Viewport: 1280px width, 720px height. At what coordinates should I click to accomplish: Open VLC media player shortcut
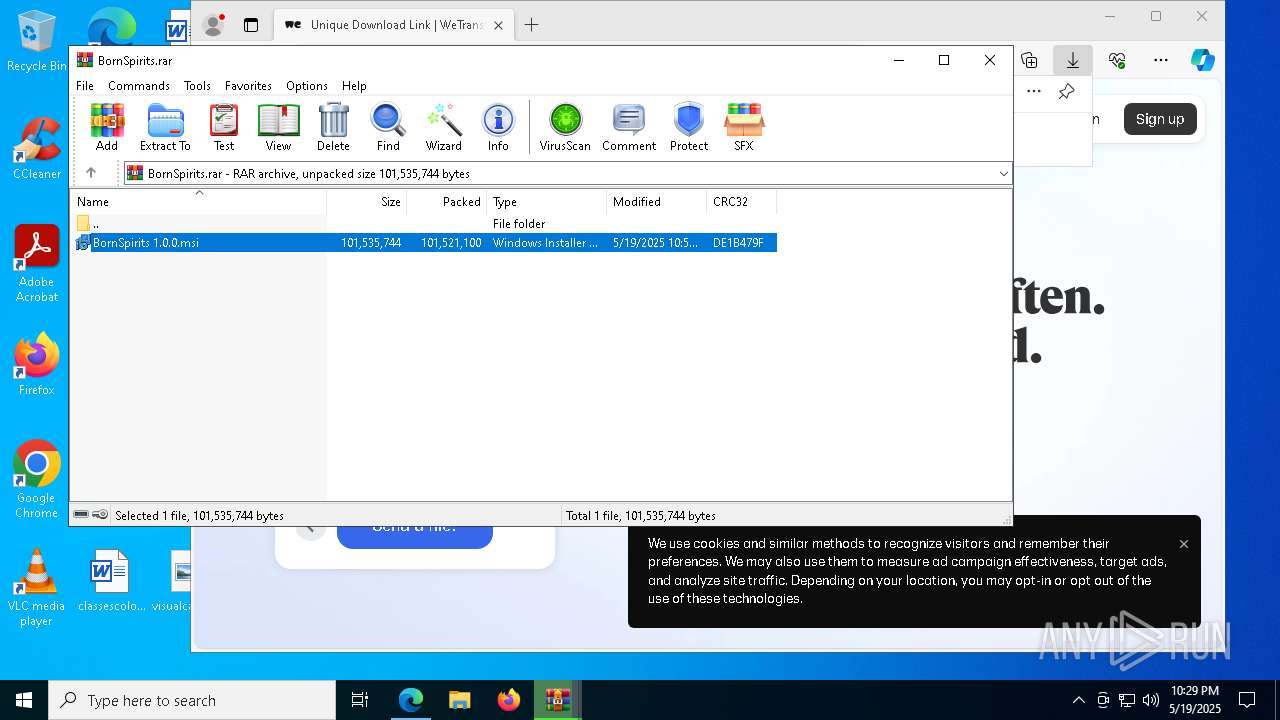click(x=36, y=587)
